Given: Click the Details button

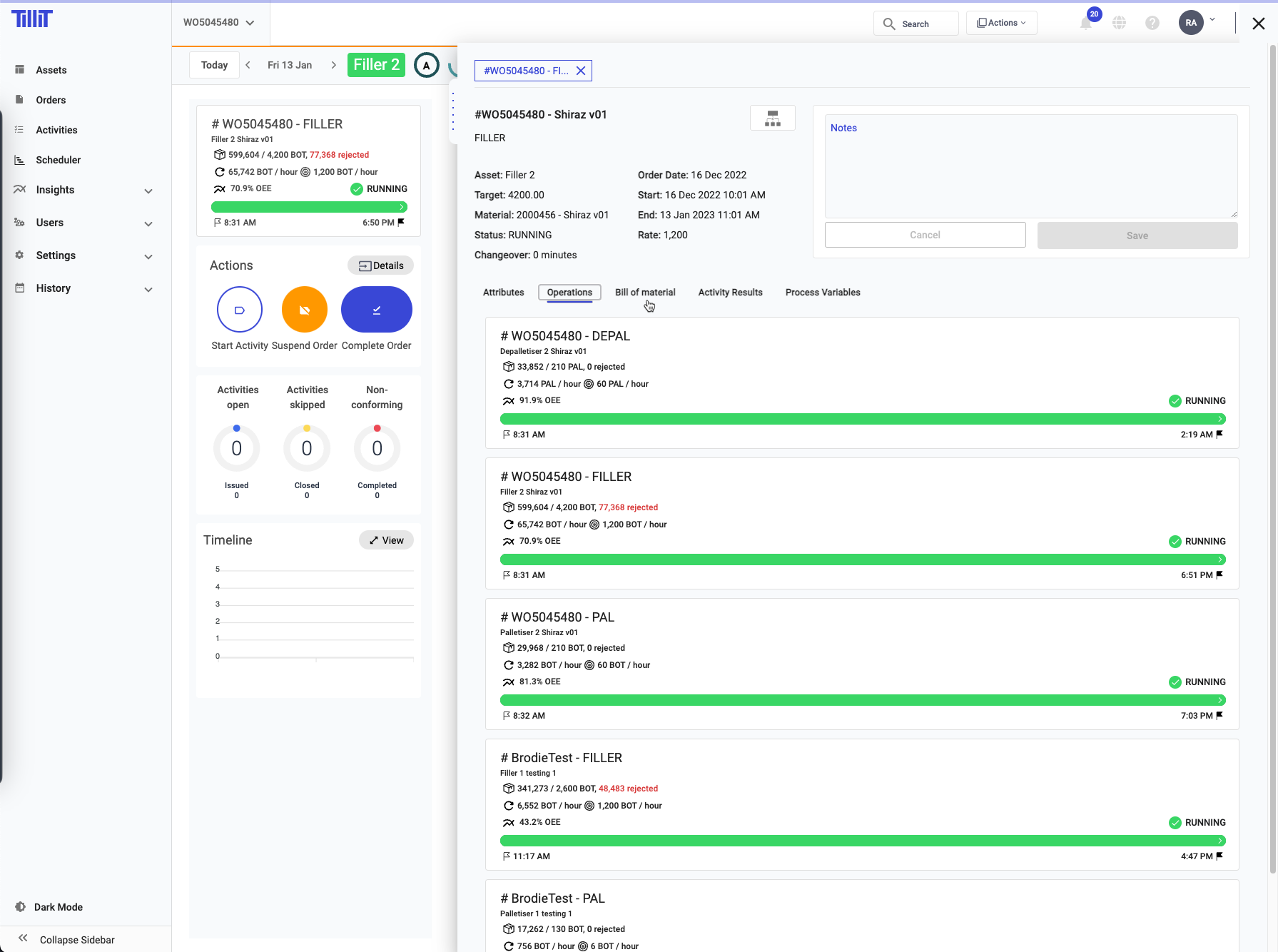Looking at the screenshot, I should point(380,265).
